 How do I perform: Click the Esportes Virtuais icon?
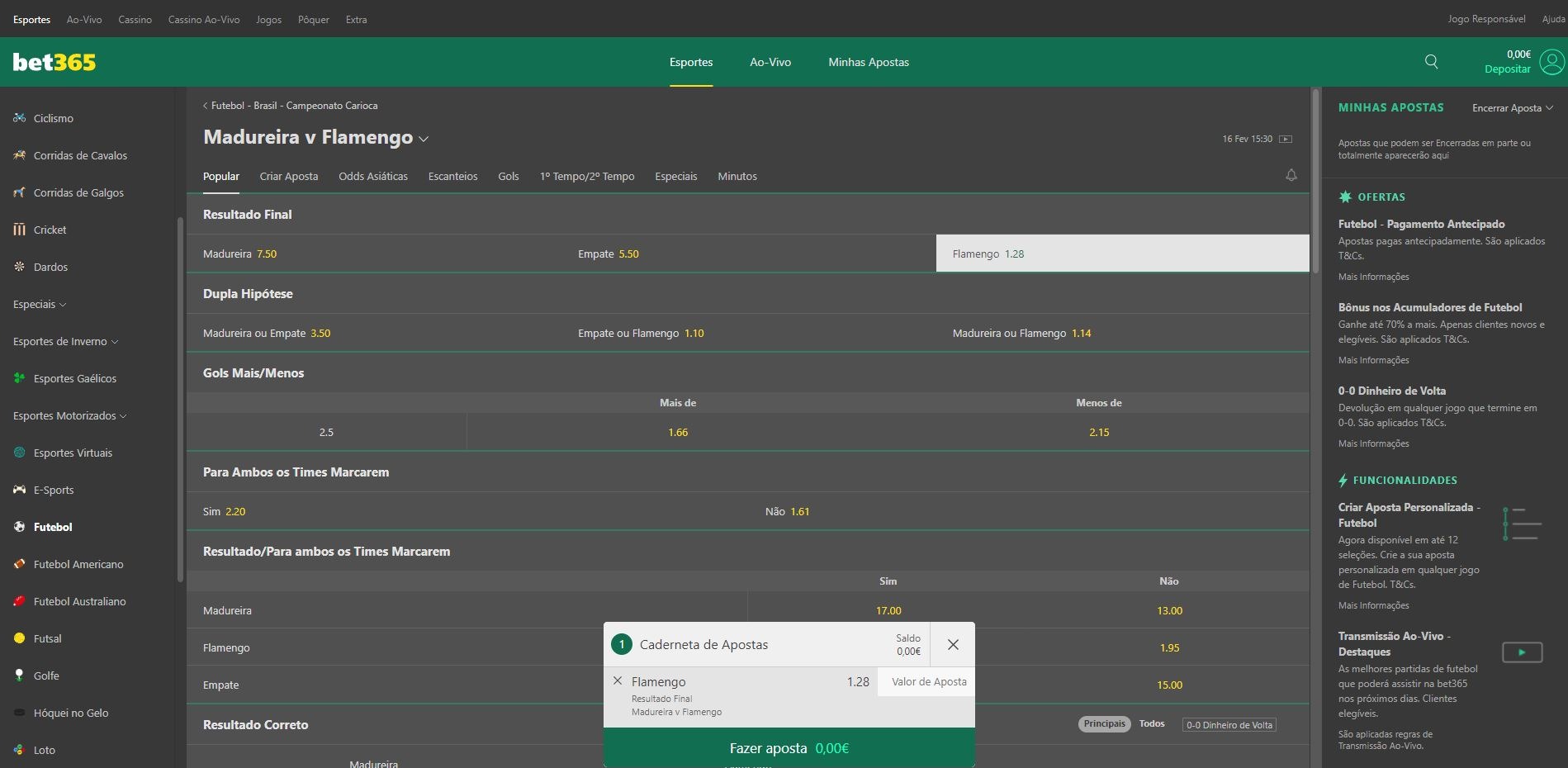point(20,453)
